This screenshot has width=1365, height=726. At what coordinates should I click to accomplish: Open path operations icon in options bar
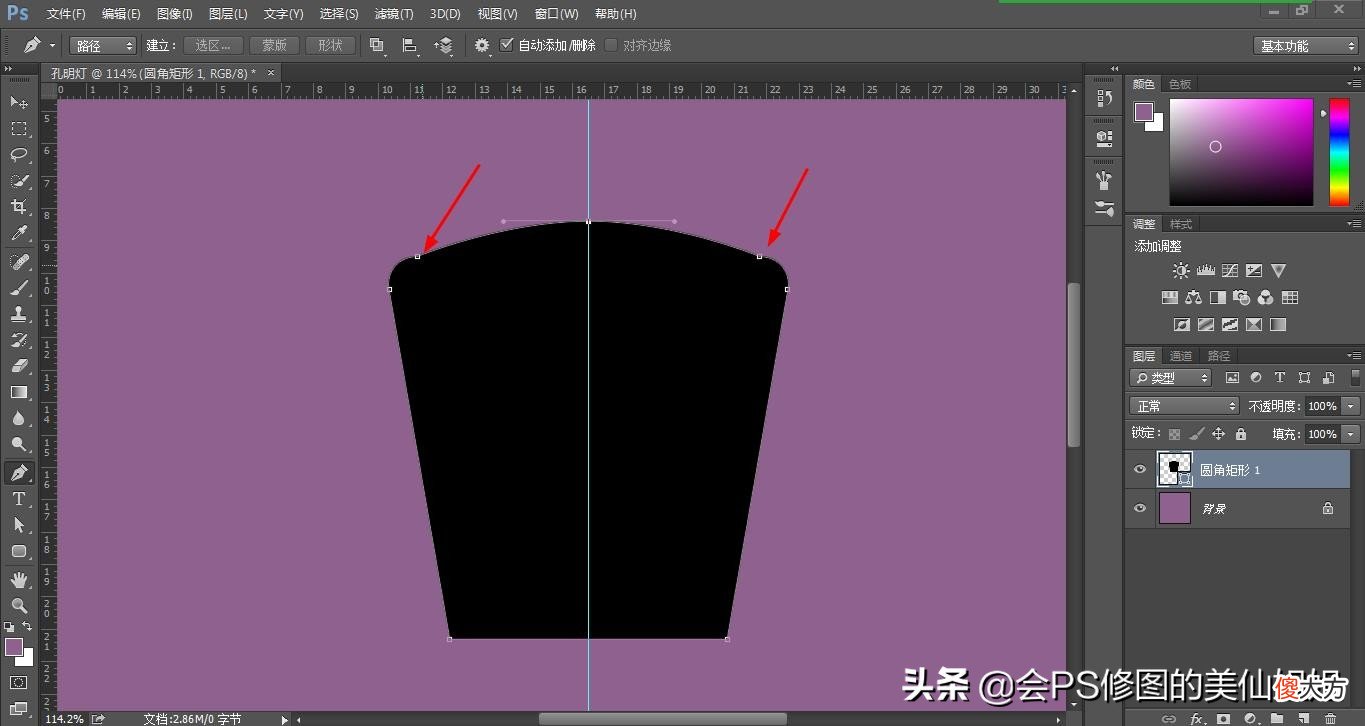377,45
